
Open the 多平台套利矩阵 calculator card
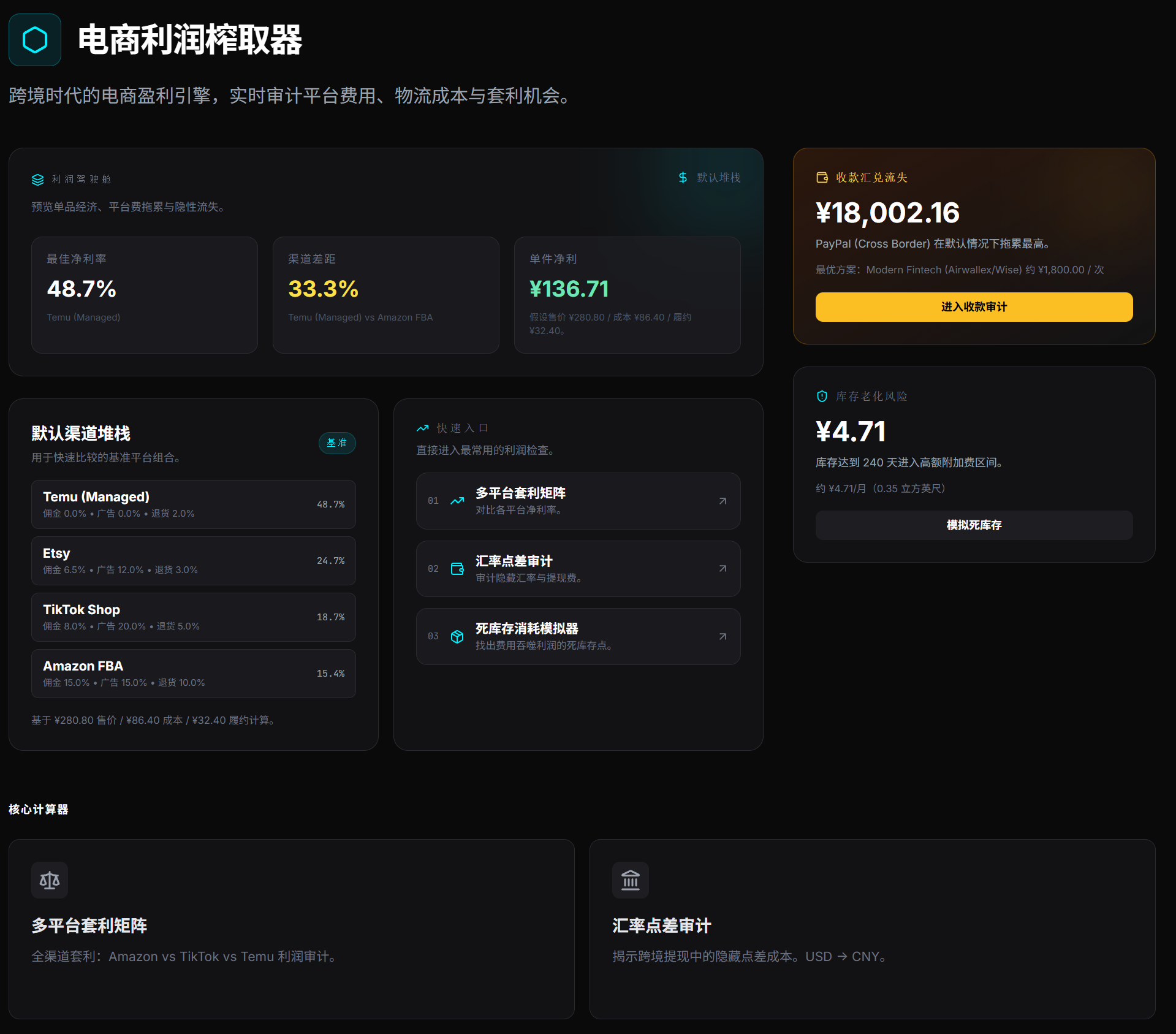point(292,929)
